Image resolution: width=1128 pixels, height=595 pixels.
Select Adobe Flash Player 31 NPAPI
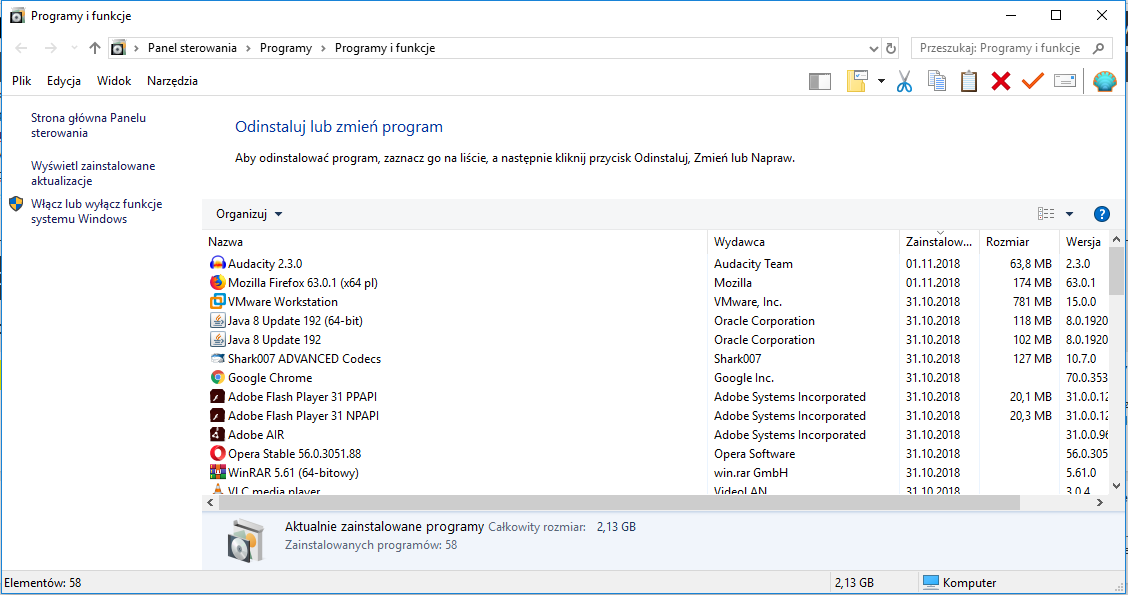click(x=655, y=416)
